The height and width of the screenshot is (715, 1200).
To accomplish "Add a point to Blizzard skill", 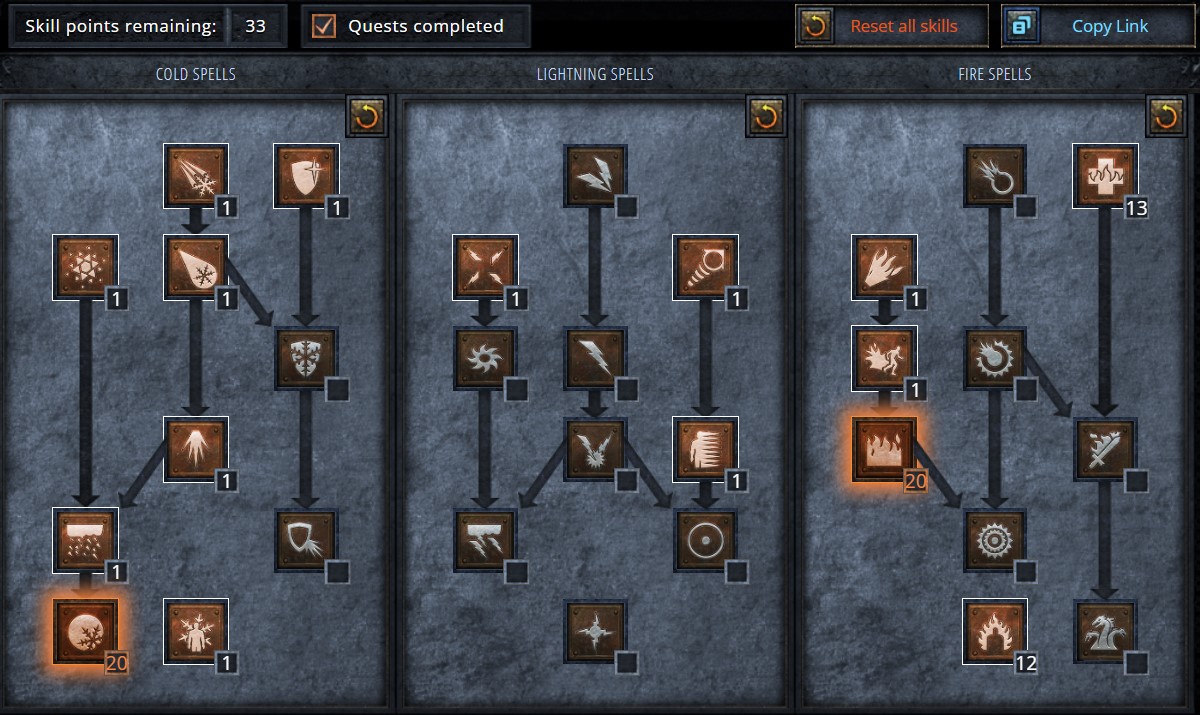I will 86,540.
